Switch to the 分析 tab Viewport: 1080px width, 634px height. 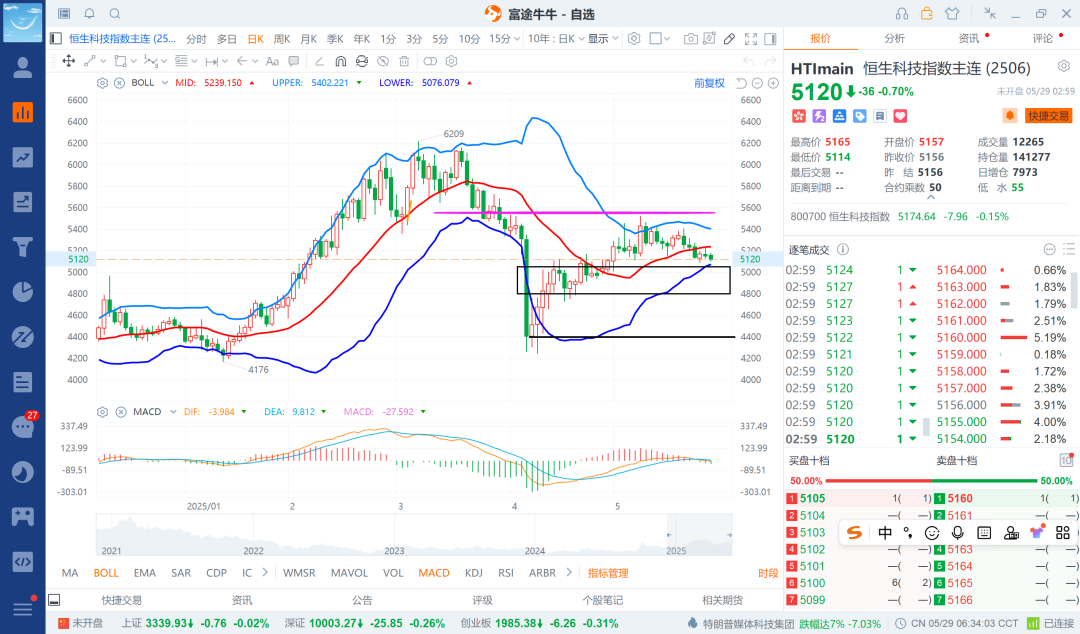pos(894,39)
